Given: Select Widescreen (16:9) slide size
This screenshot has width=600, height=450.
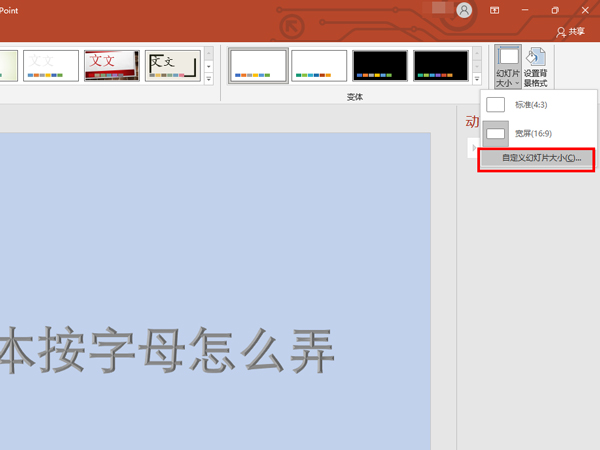Looking at the screenshot, I should [530, 132].
